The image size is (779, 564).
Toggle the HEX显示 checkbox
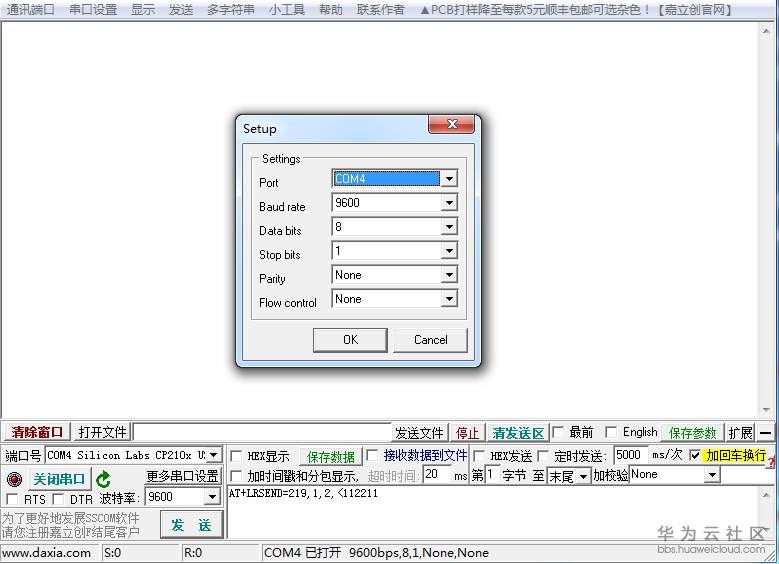pyautogui.click(x=237, y=456)
